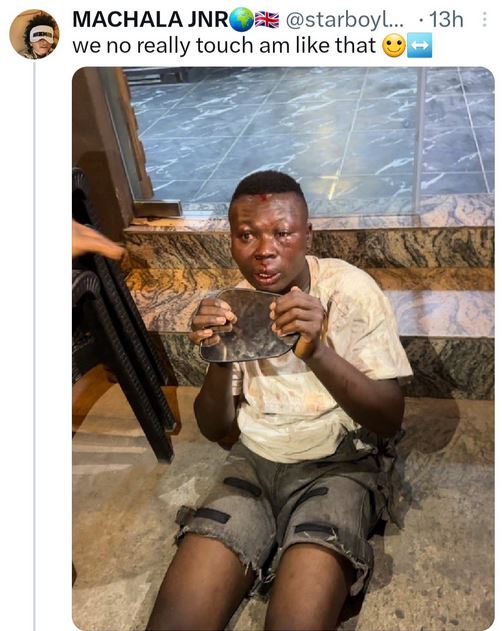502x631 pixels.
Task: Select the smiley face emoji in the tweet
Action: tap(393, 45)
